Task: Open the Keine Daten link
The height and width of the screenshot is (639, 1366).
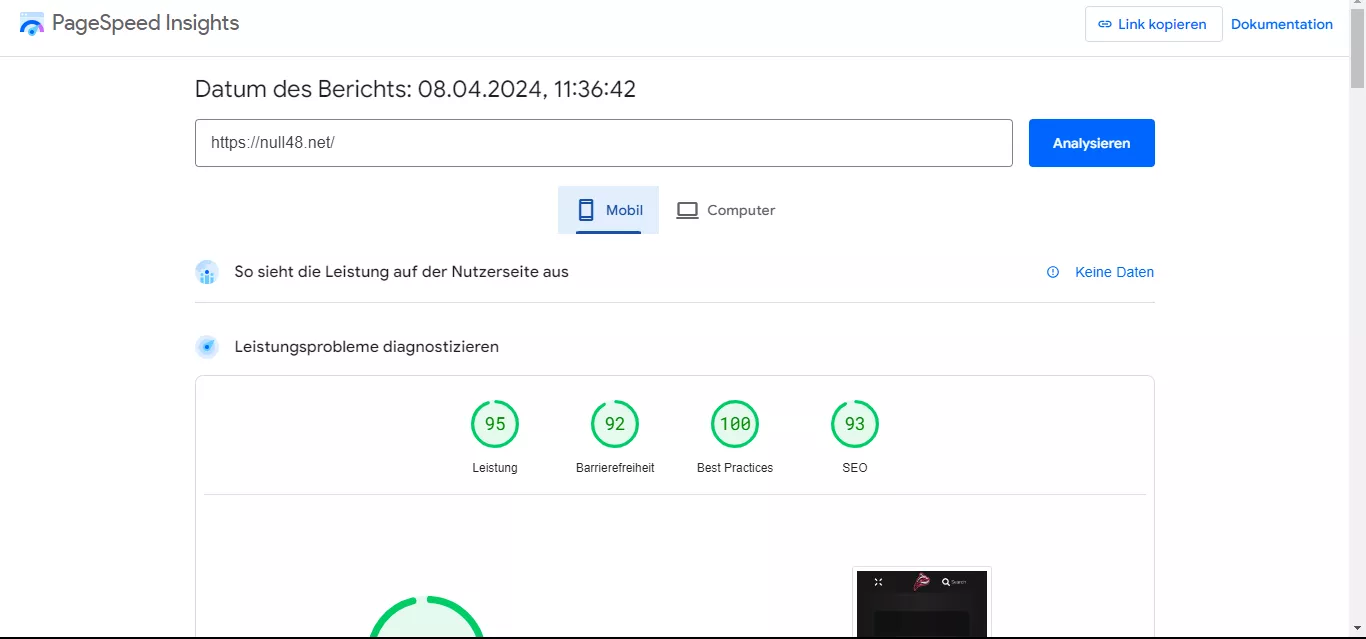Action: pyautogui.click(x=1114, y=272)
